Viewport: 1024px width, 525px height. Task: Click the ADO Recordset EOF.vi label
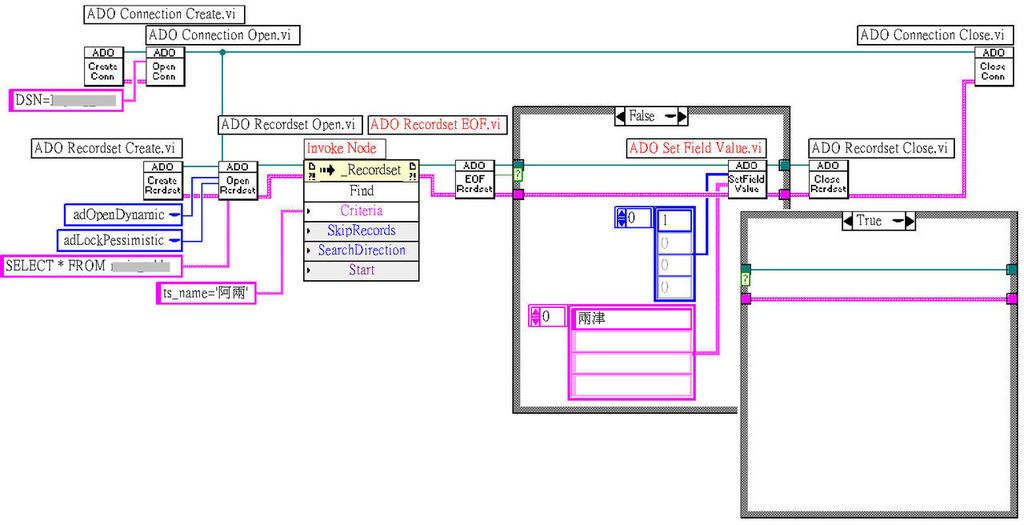tap(437, 125)
